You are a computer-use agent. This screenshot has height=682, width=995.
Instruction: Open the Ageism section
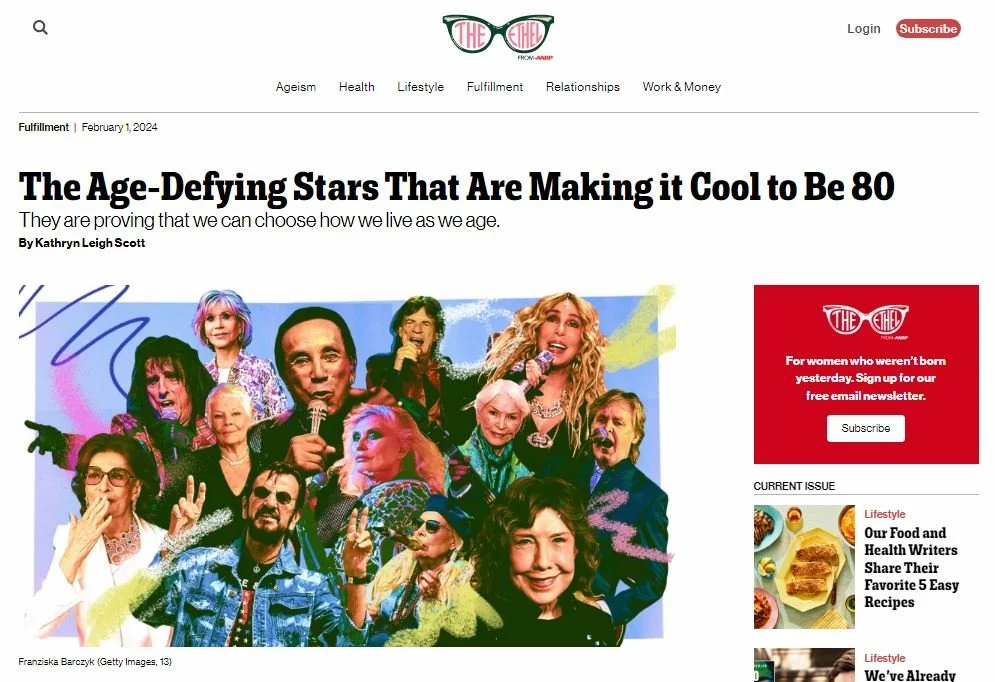(x=296, y=87)
